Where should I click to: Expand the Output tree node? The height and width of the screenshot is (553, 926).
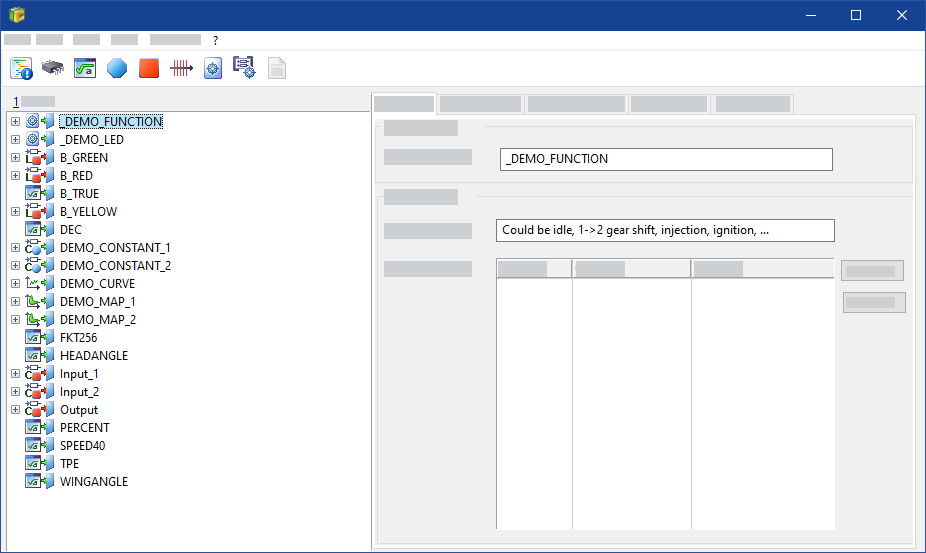(15, 410)
